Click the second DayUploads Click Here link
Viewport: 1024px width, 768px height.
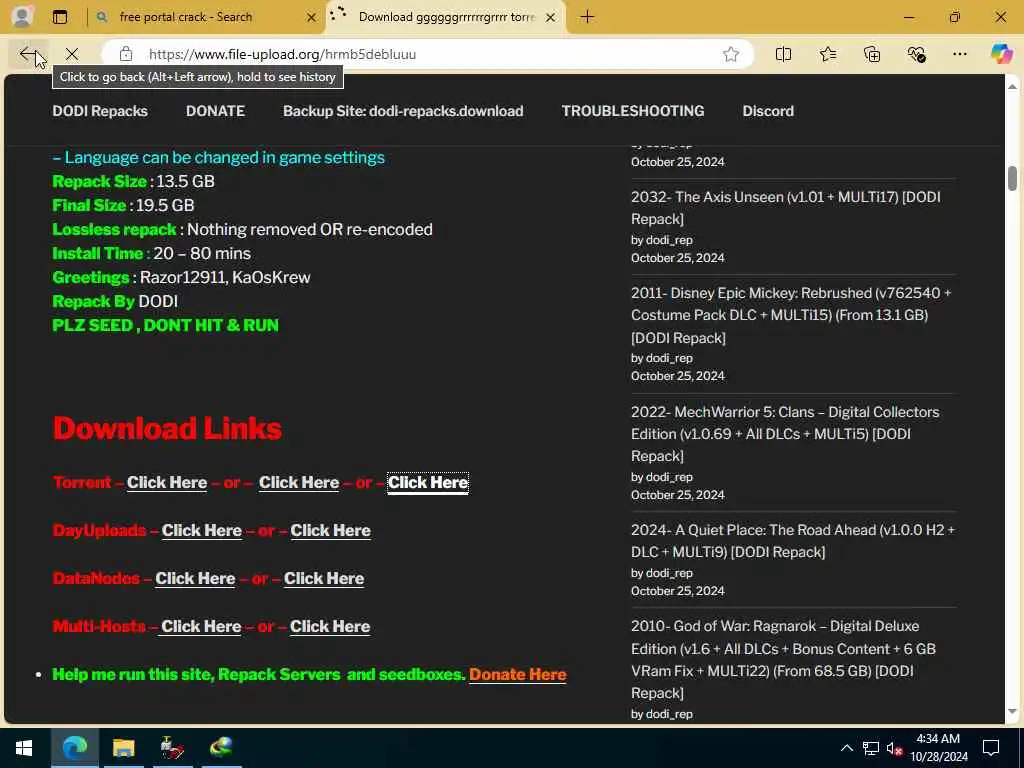click(x=330, y=531)
